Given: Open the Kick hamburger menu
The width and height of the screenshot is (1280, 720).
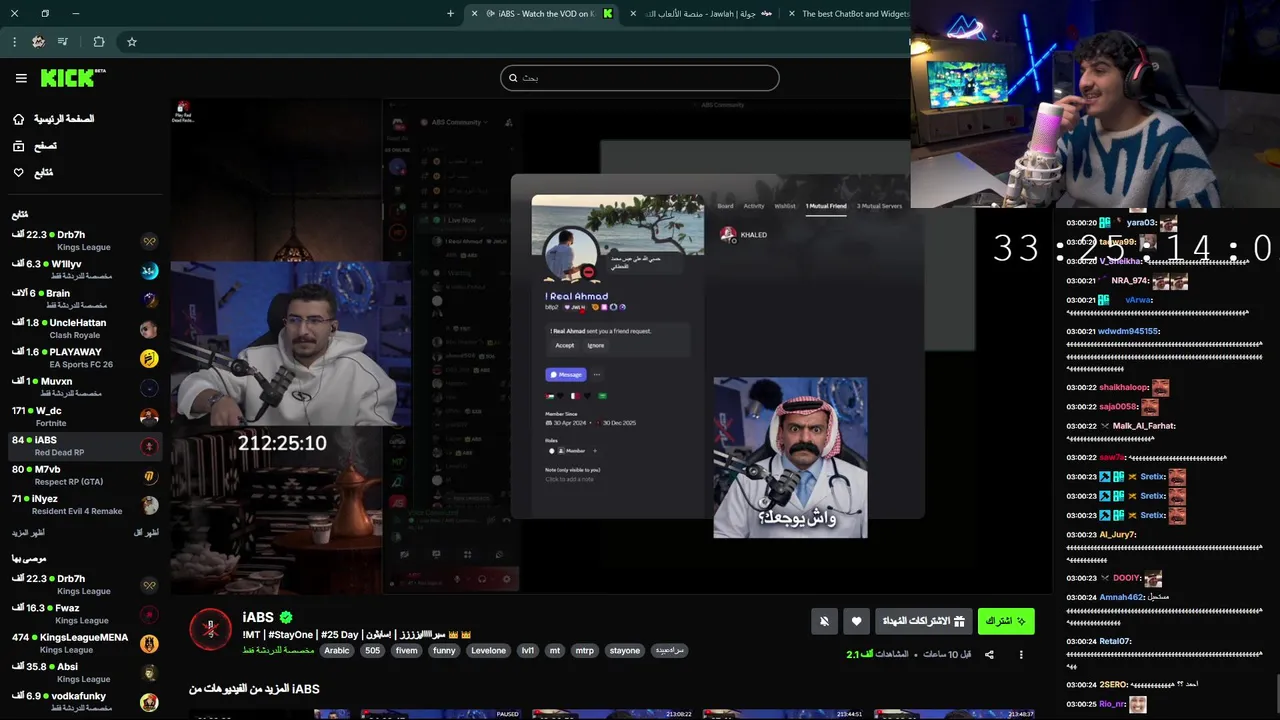Looking at the screenshot, I should [21, 78].
